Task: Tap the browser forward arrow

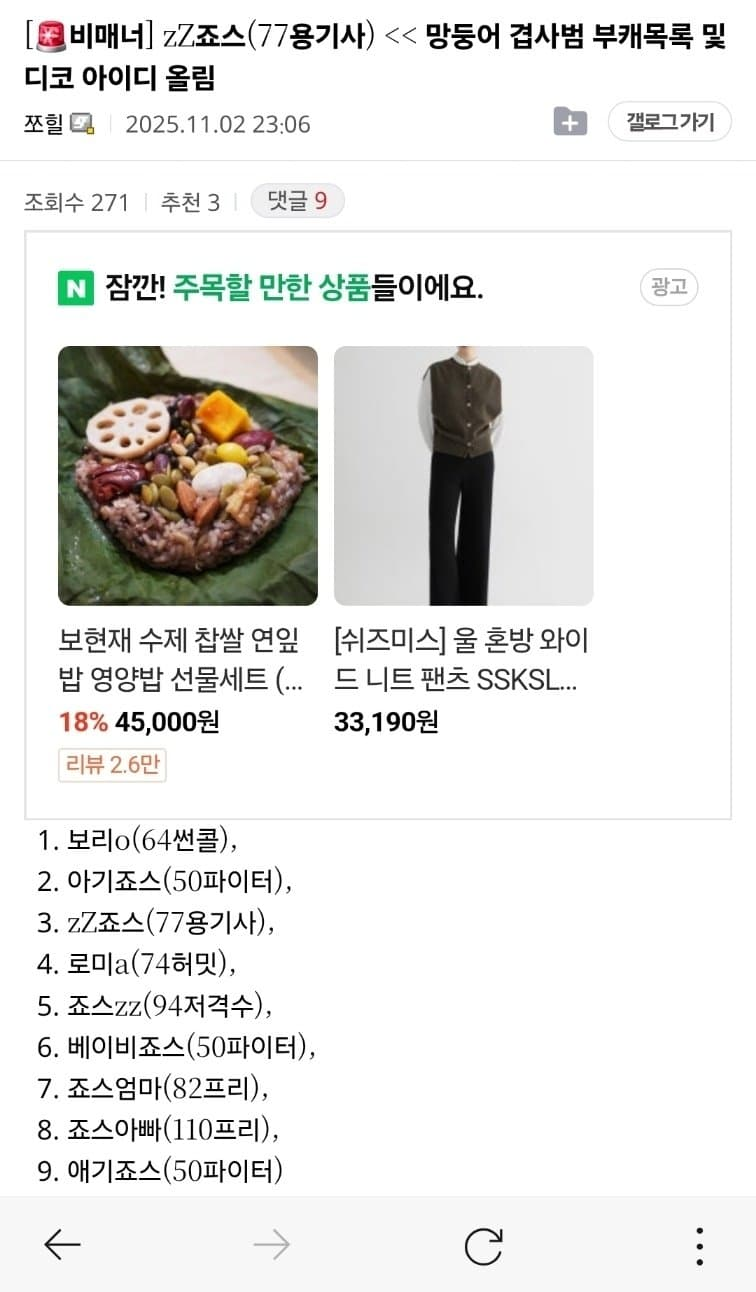Action: [x=271, y=1244]
